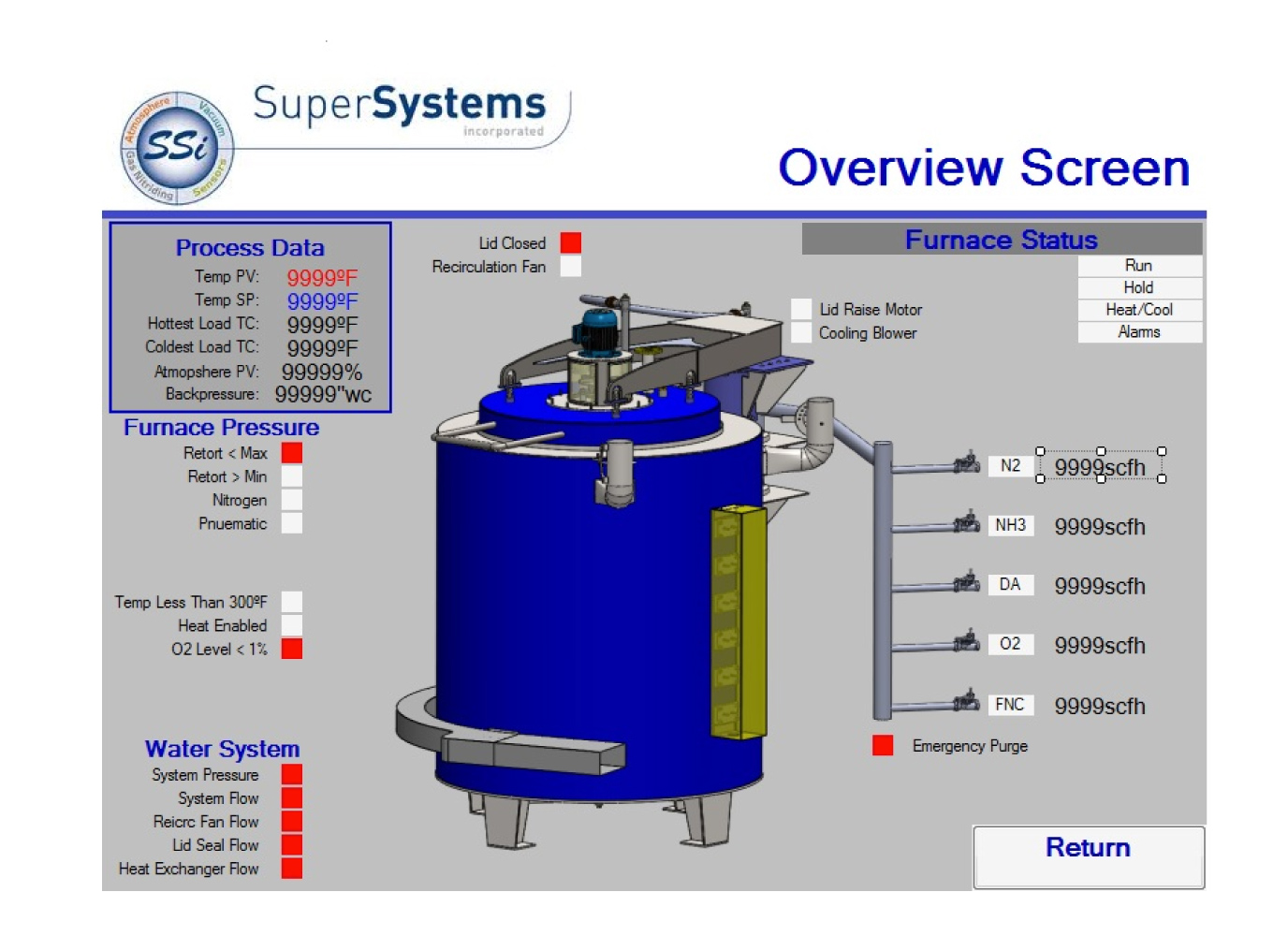
Task: Toggle the Lid Closed indicator
Action: [x=570, y=243]
